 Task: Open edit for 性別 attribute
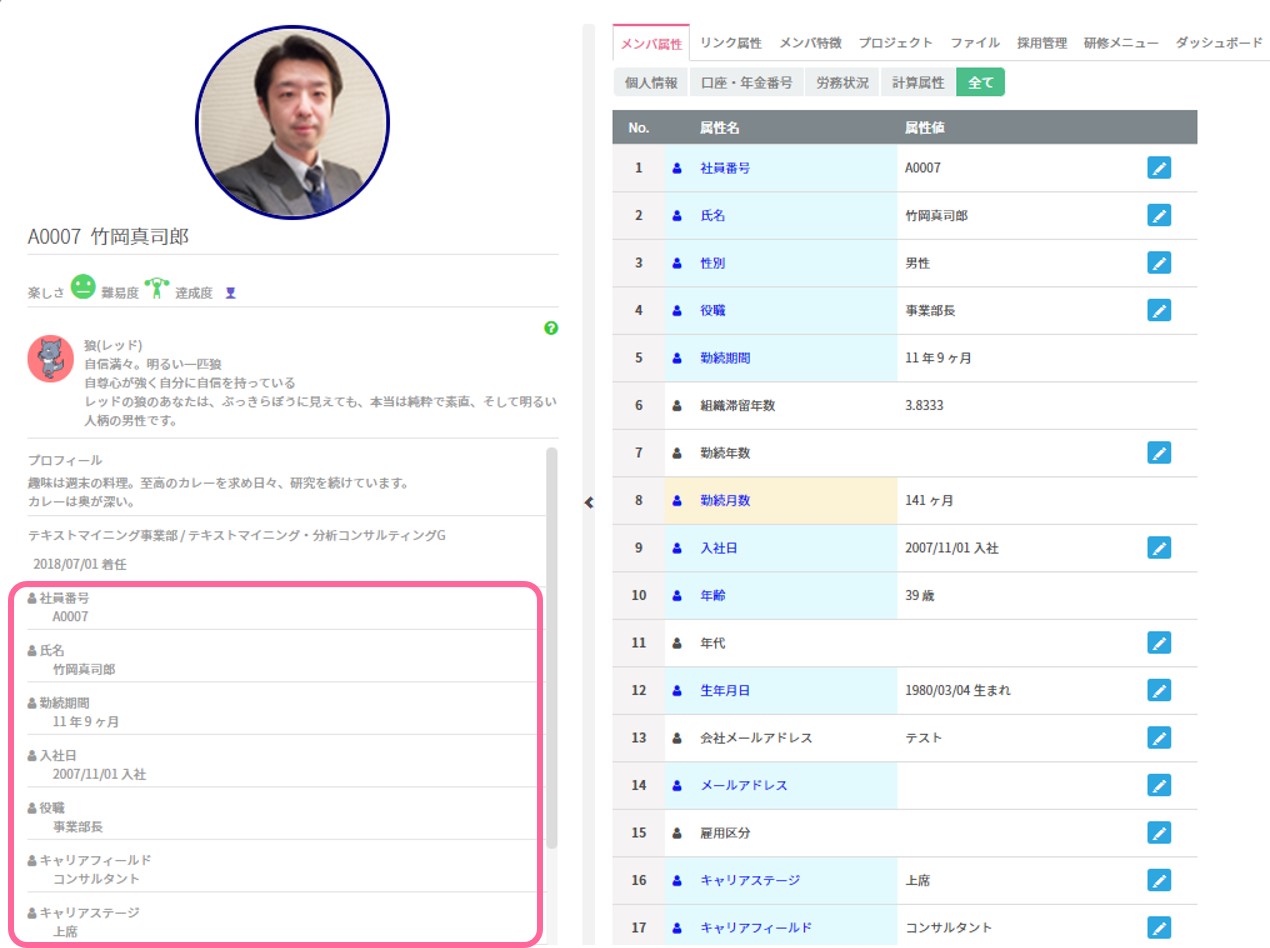click(x=1158, y=263)
